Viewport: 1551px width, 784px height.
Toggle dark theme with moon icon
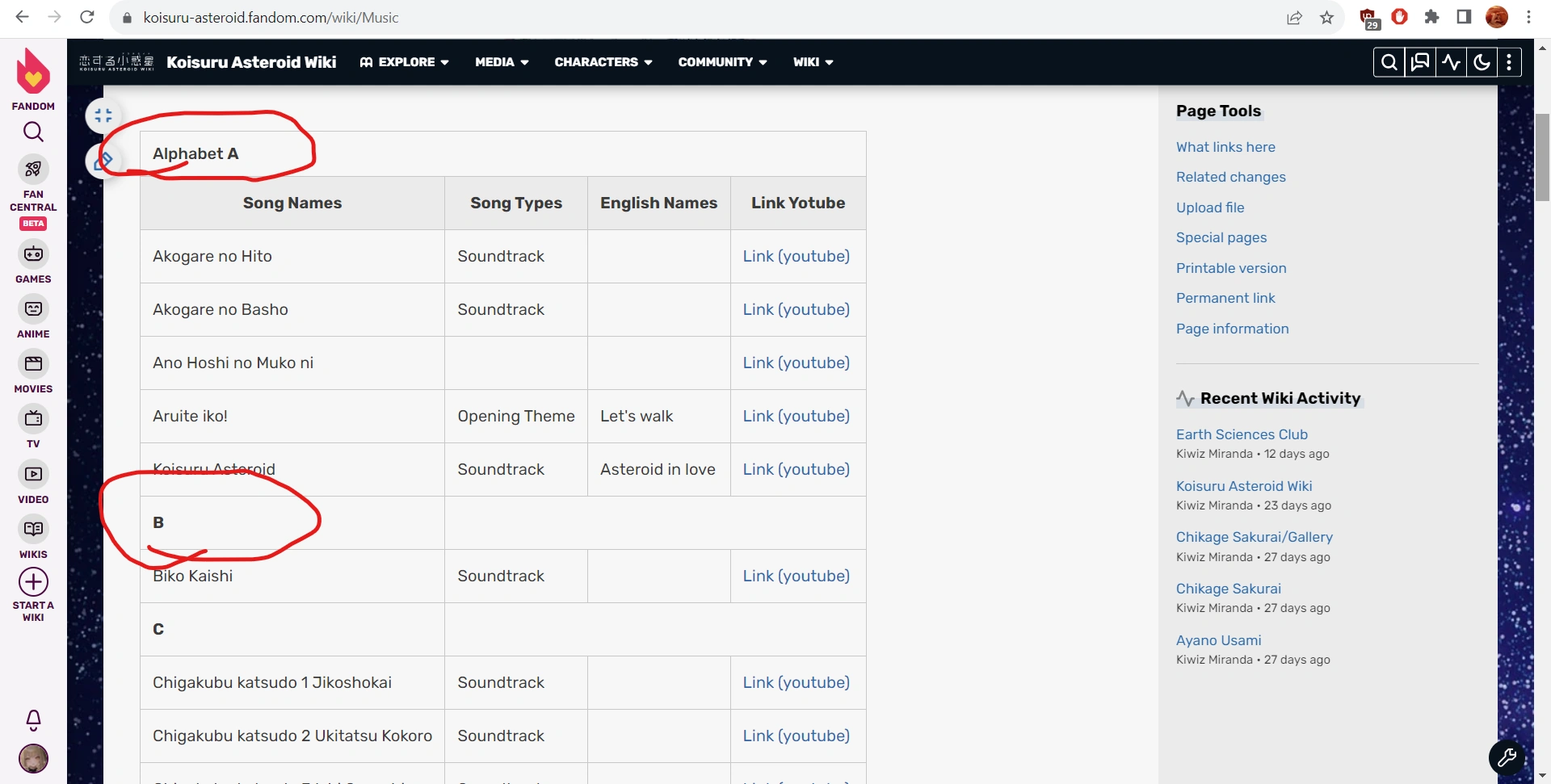(x=1482, y=62)
